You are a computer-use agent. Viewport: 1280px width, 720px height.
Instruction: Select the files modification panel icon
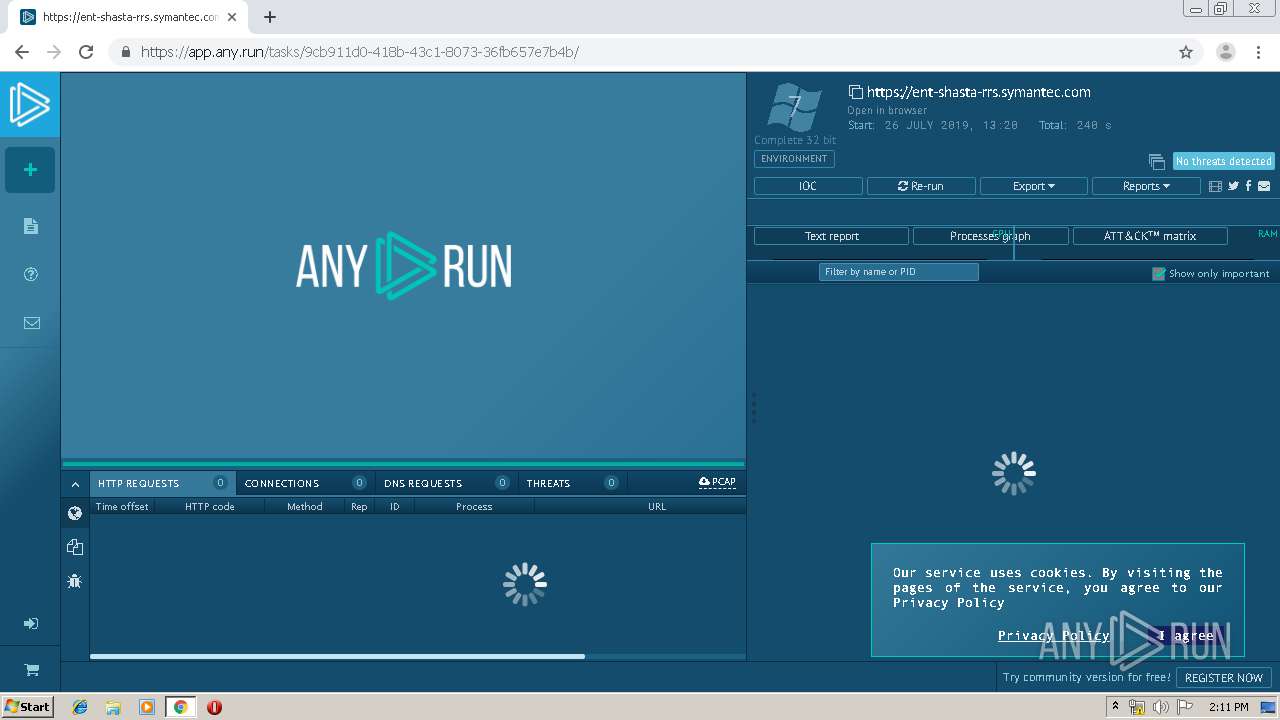(75, 547)
